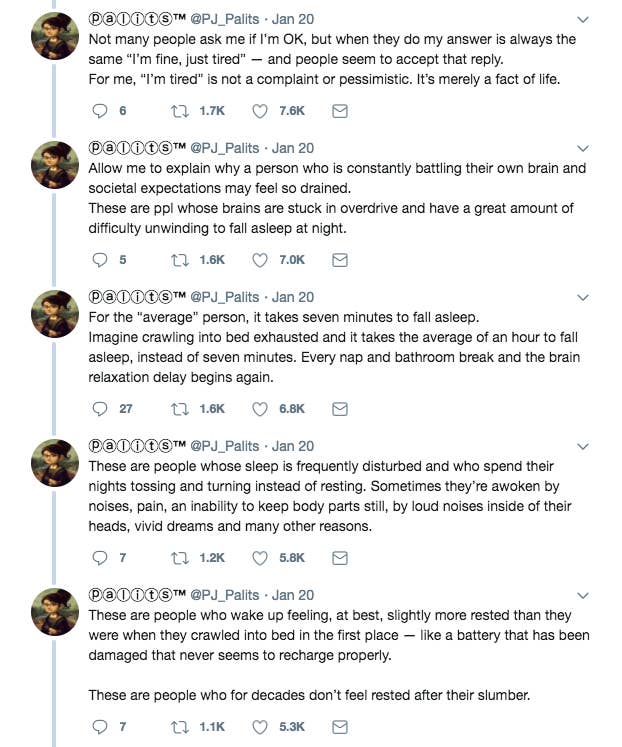Retweet the "seven minutes to fall asleep" tweet
Viewport: 622px width, 747px height.
click(x=180, y=409)
